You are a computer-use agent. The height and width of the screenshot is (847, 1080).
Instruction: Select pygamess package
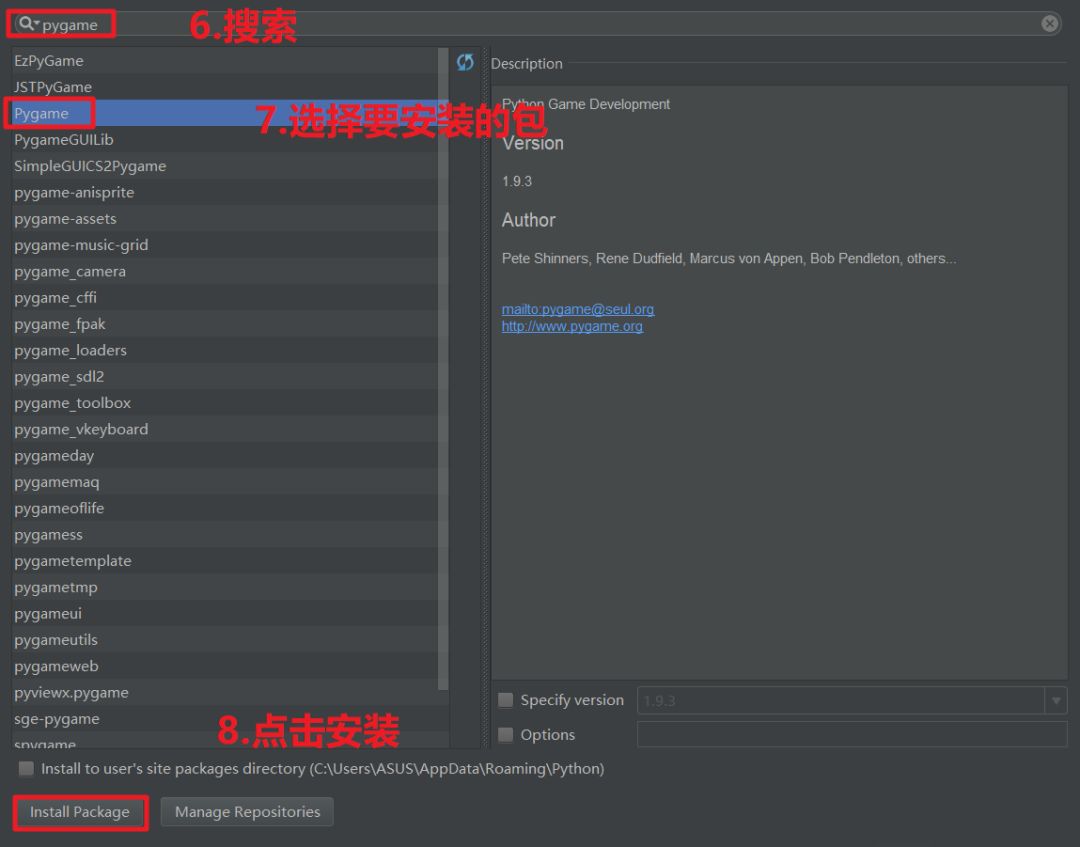click(225, 534)
